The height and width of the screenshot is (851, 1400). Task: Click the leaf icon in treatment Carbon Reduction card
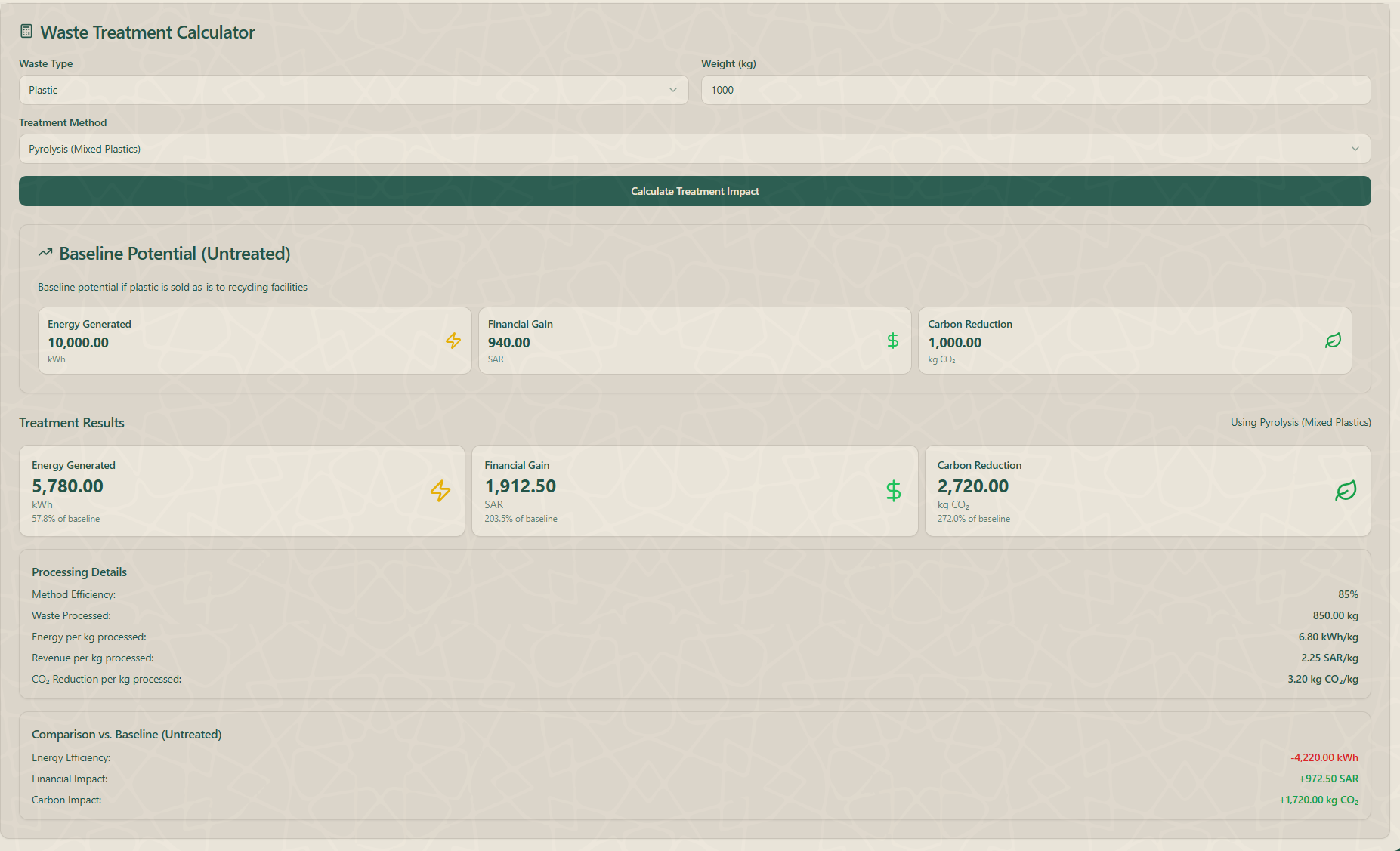coord(1346,491)
